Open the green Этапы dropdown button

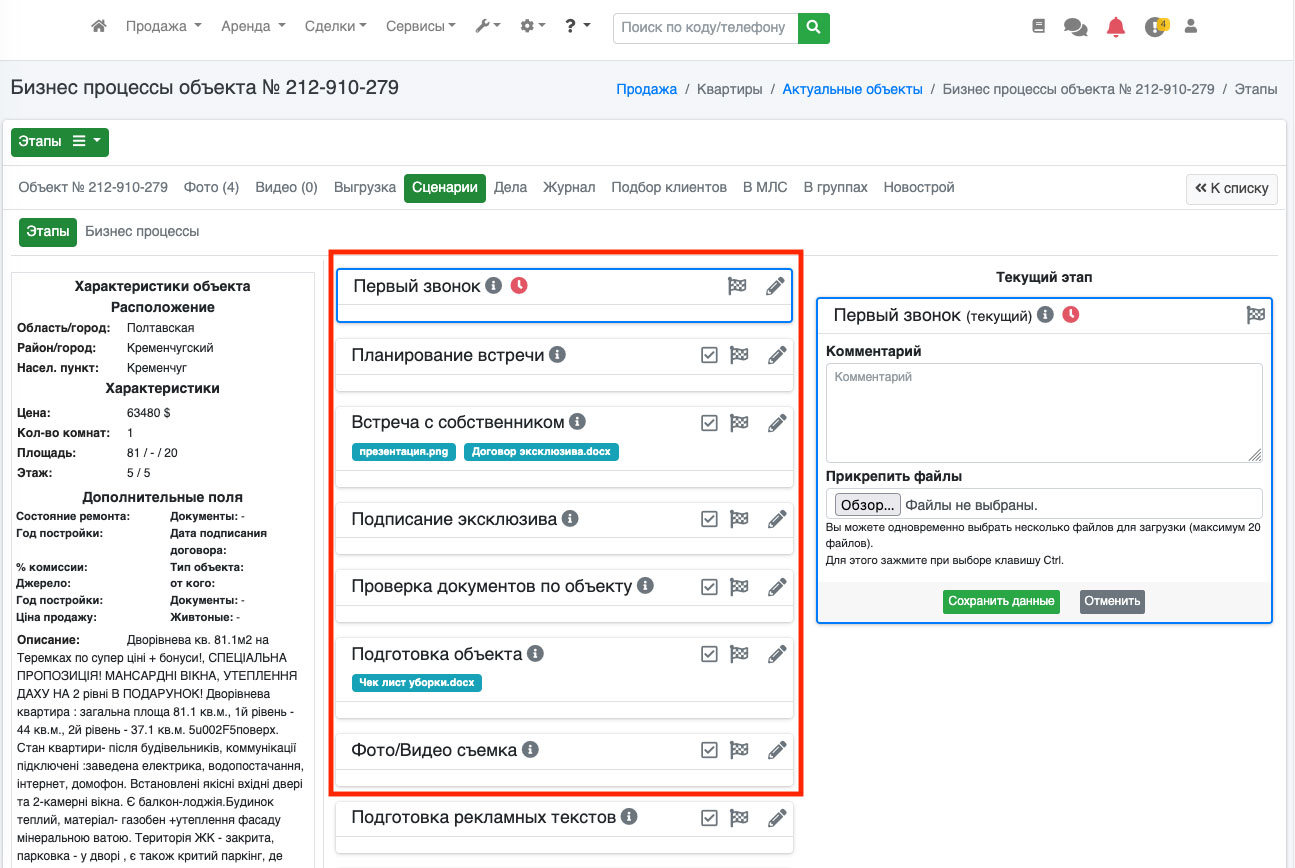60,142
